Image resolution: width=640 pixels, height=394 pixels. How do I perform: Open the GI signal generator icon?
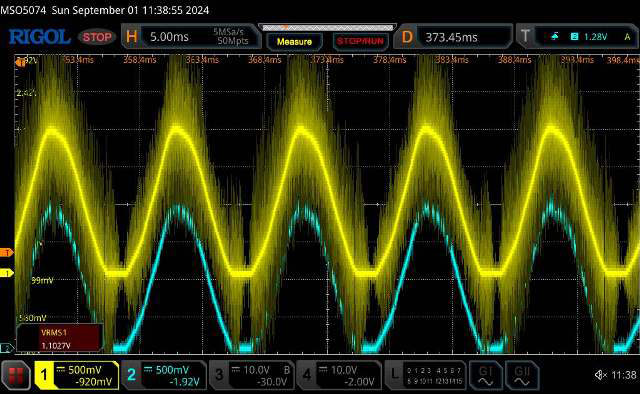pos(485,376)
